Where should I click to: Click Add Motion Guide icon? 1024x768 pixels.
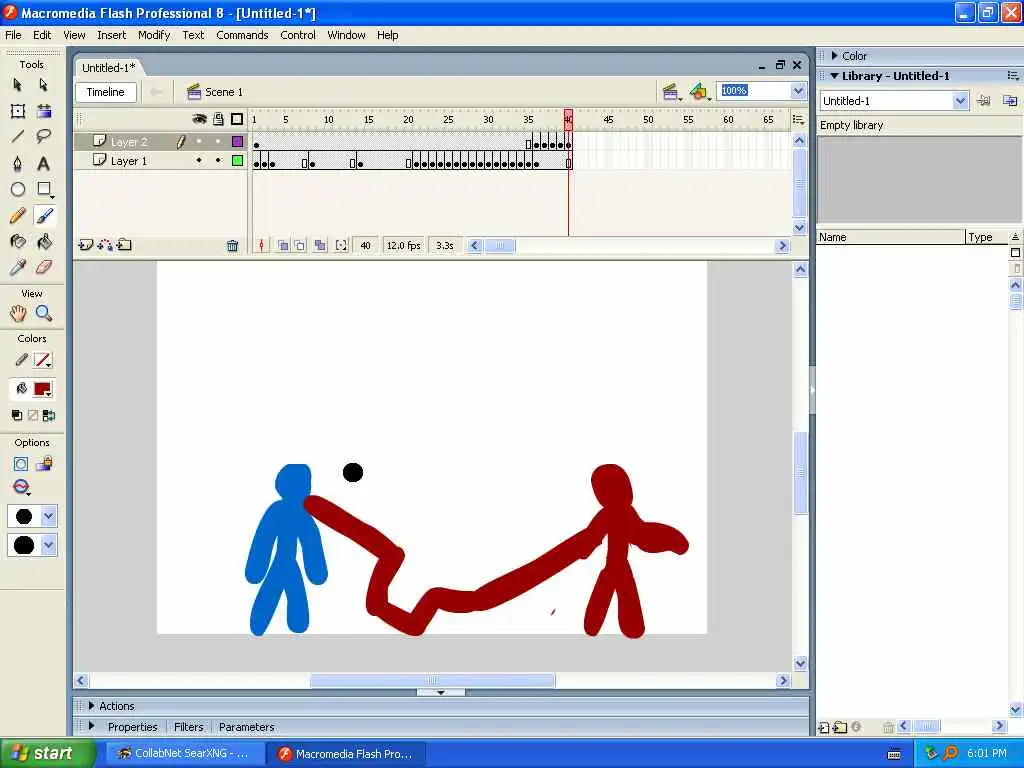(x=104, y=246)
